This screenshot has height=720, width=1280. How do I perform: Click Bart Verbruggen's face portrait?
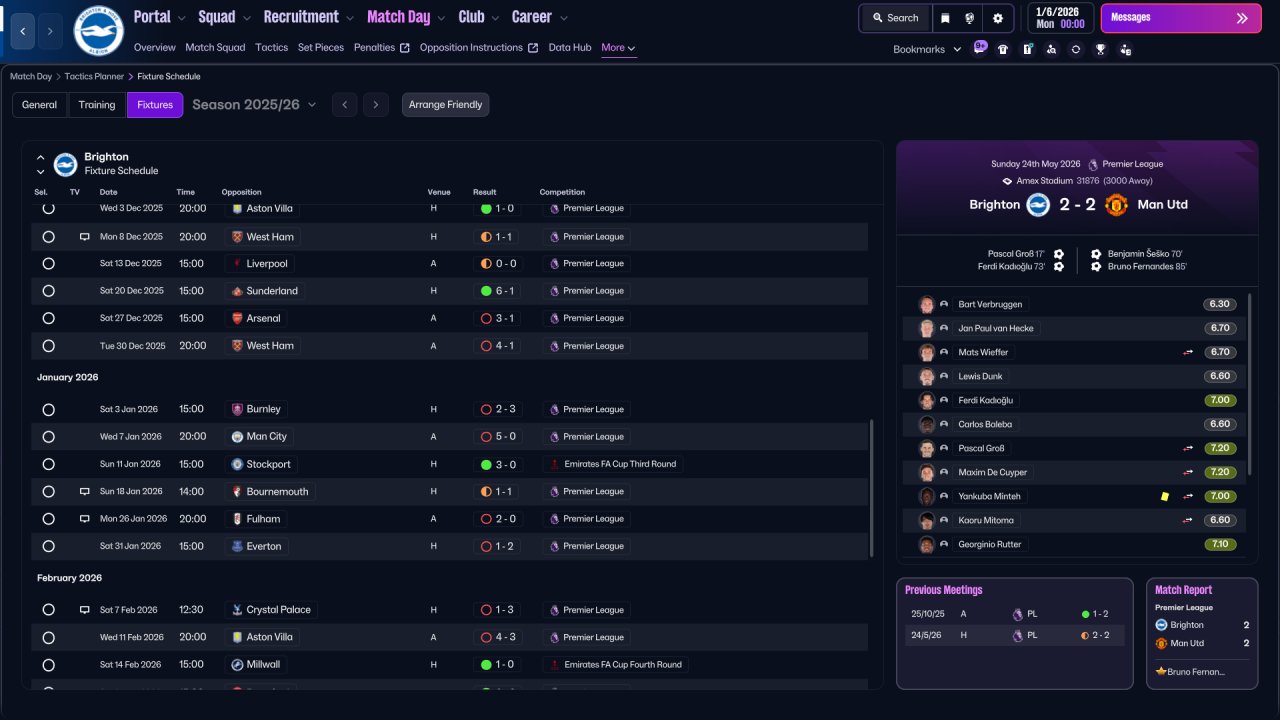pos(927,304)
